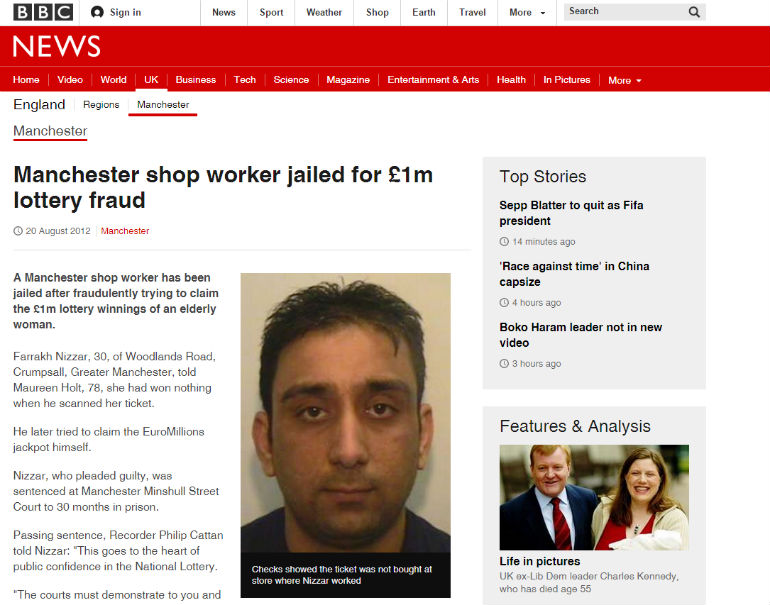The height and width of the screenshot is (605, 770).
Task: Open 'Race against time' in China story
Action: point(574,274)
